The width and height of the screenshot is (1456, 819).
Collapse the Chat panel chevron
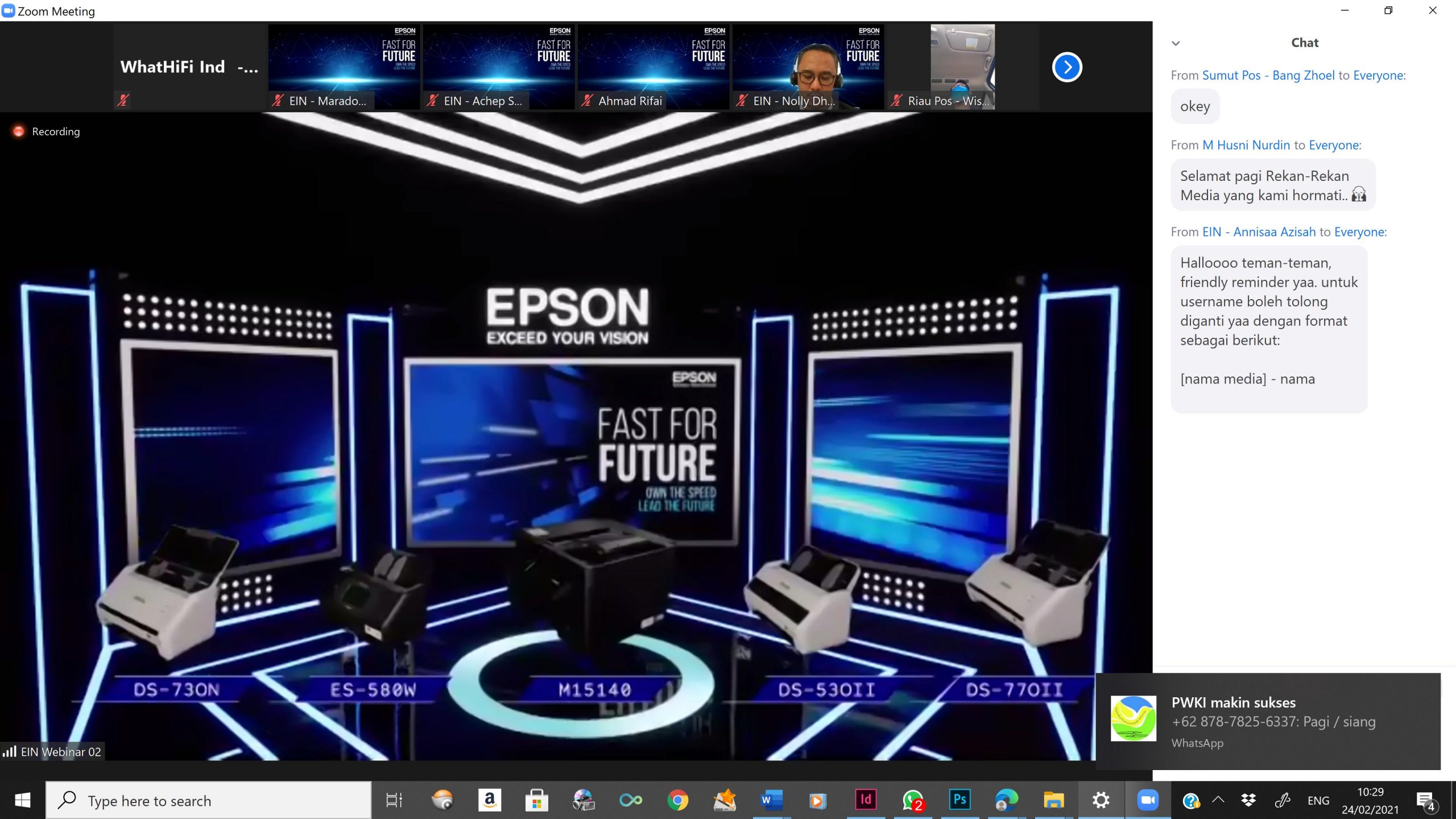click(x=1176, y=43)
